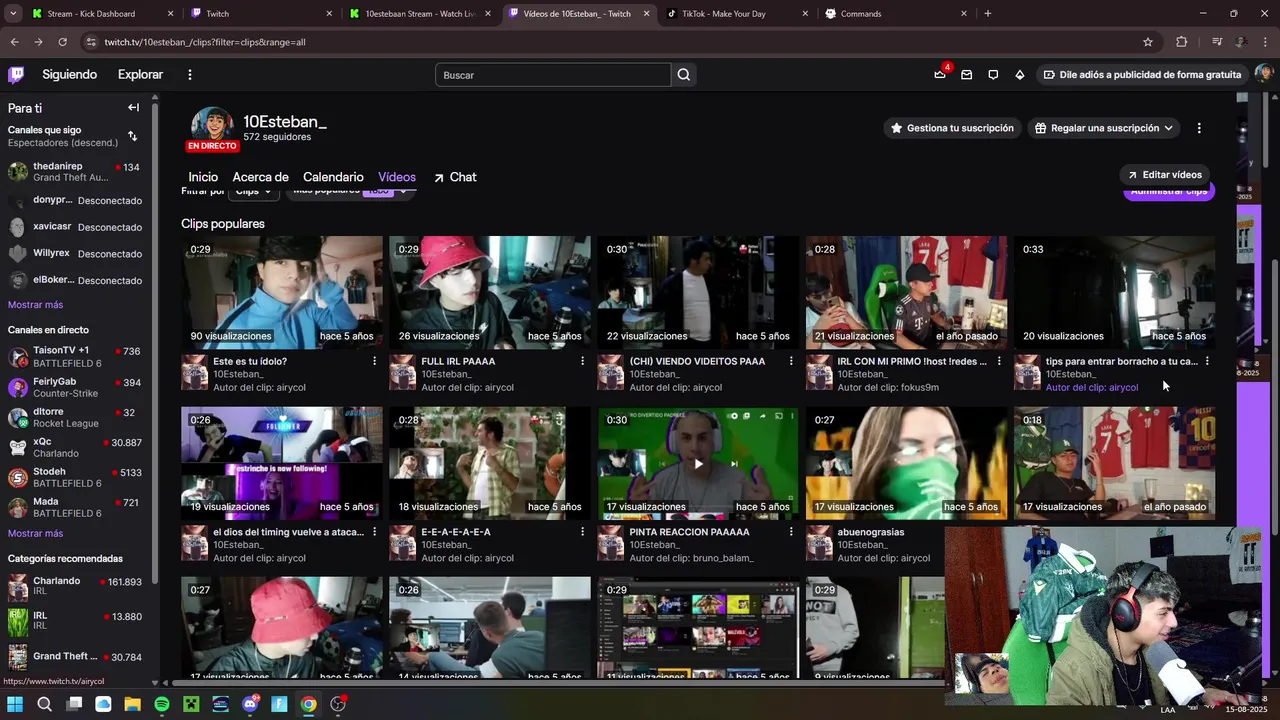Bookmark this page with the star icon

click(1148, 42)
